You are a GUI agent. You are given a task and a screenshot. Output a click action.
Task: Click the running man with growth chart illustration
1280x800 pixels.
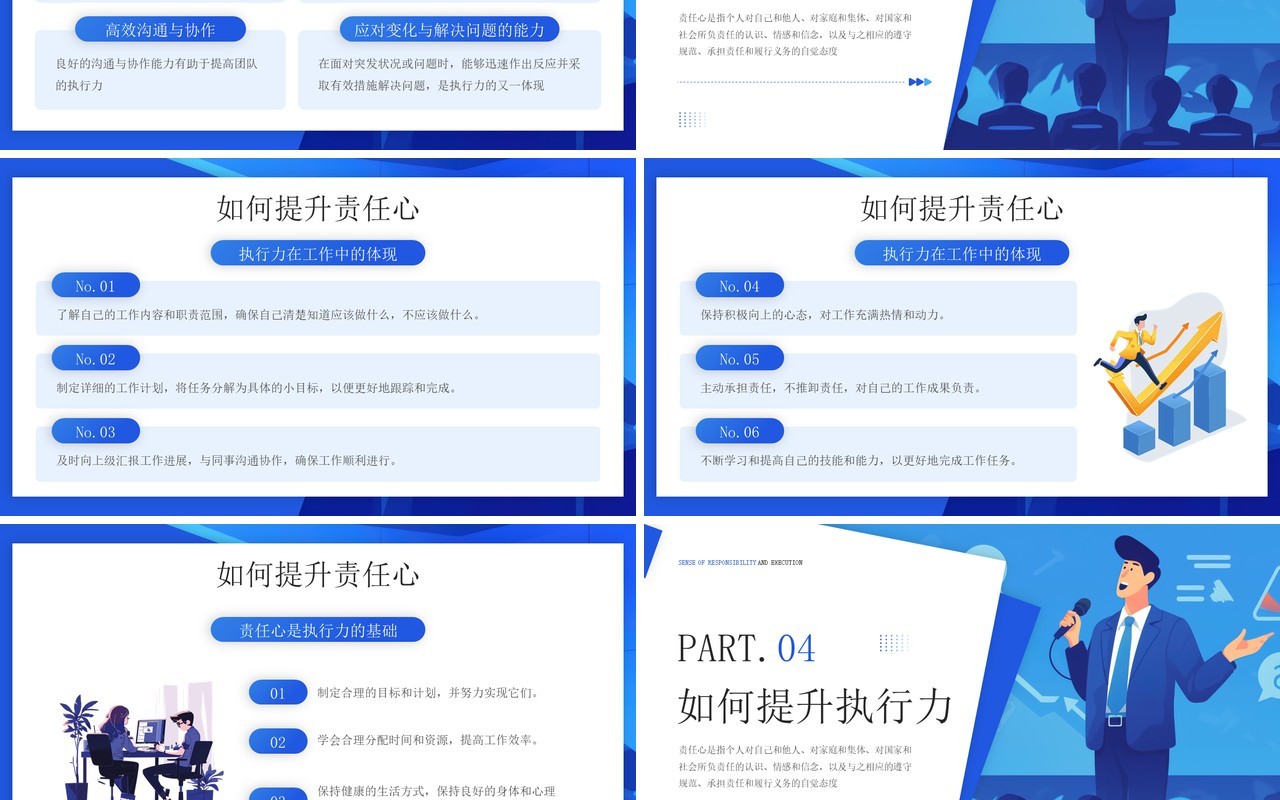[x=1168, y=378]
